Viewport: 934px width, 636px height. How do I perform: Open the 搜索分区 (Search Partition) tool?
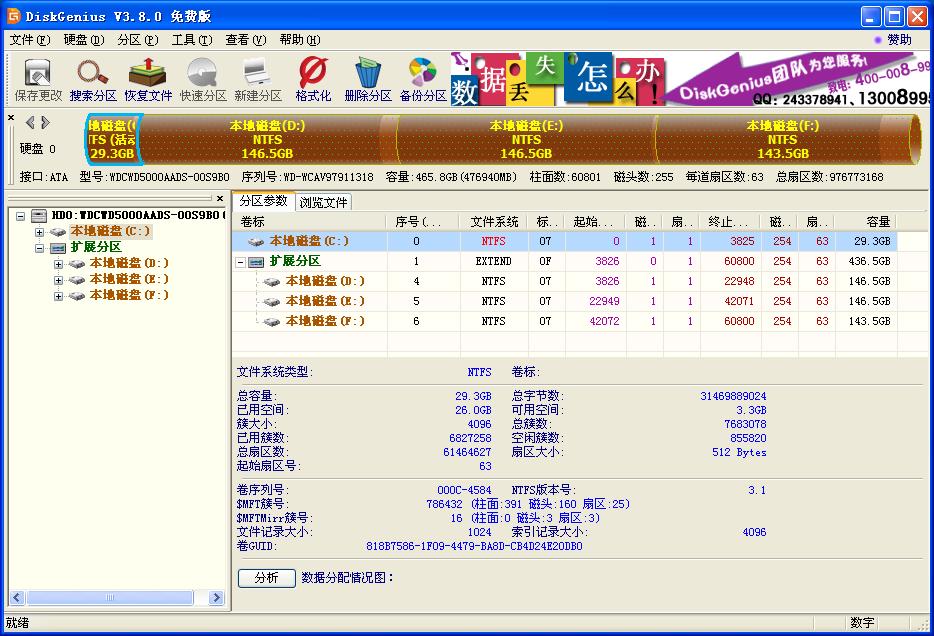tap(92, 77)
